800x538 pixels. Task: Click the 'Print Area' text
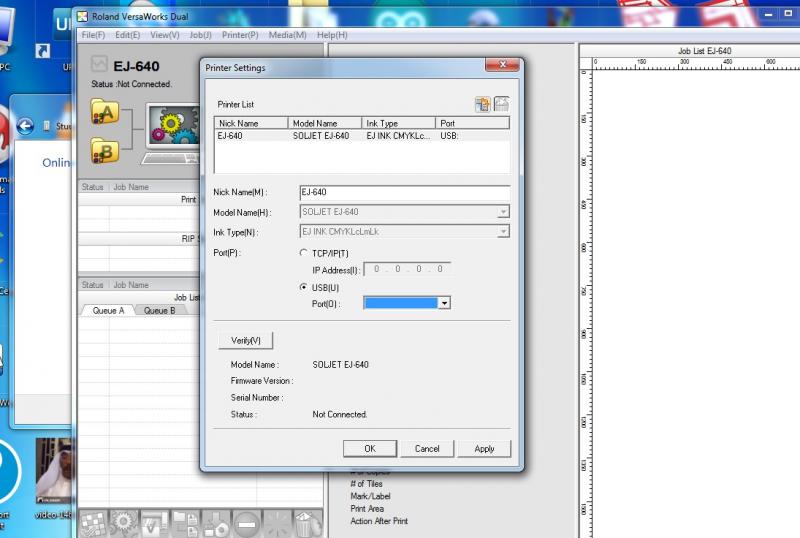click(367, 508)
